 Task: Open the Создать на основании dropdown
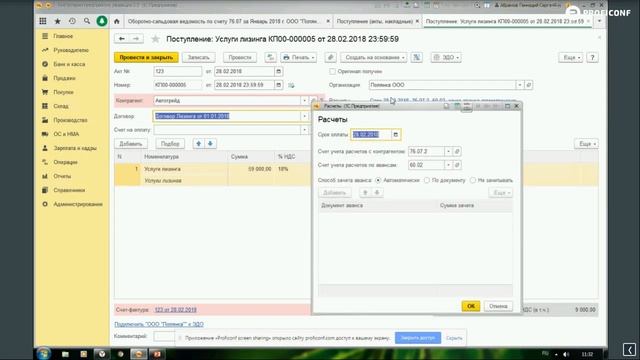point(374,58)
